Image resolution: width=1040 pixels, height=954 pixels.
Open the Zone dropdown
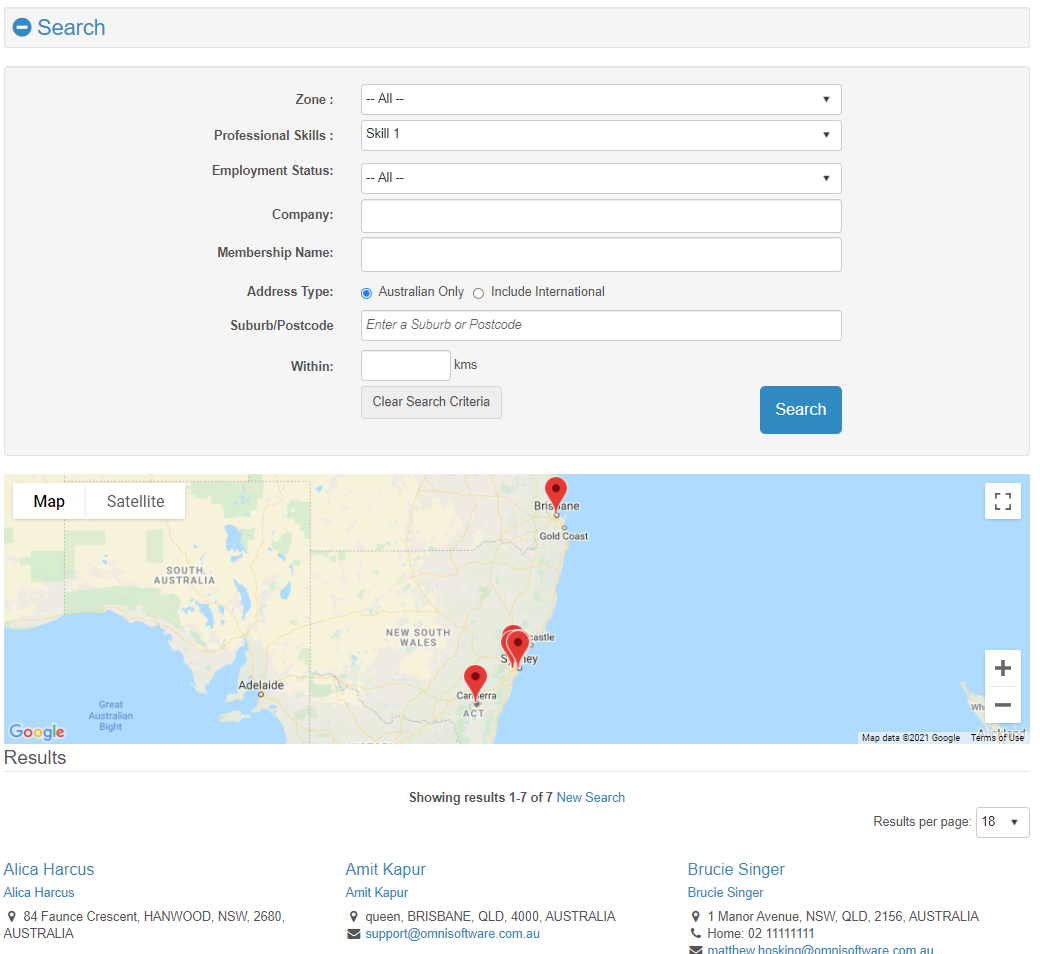[x=600, y=99]
